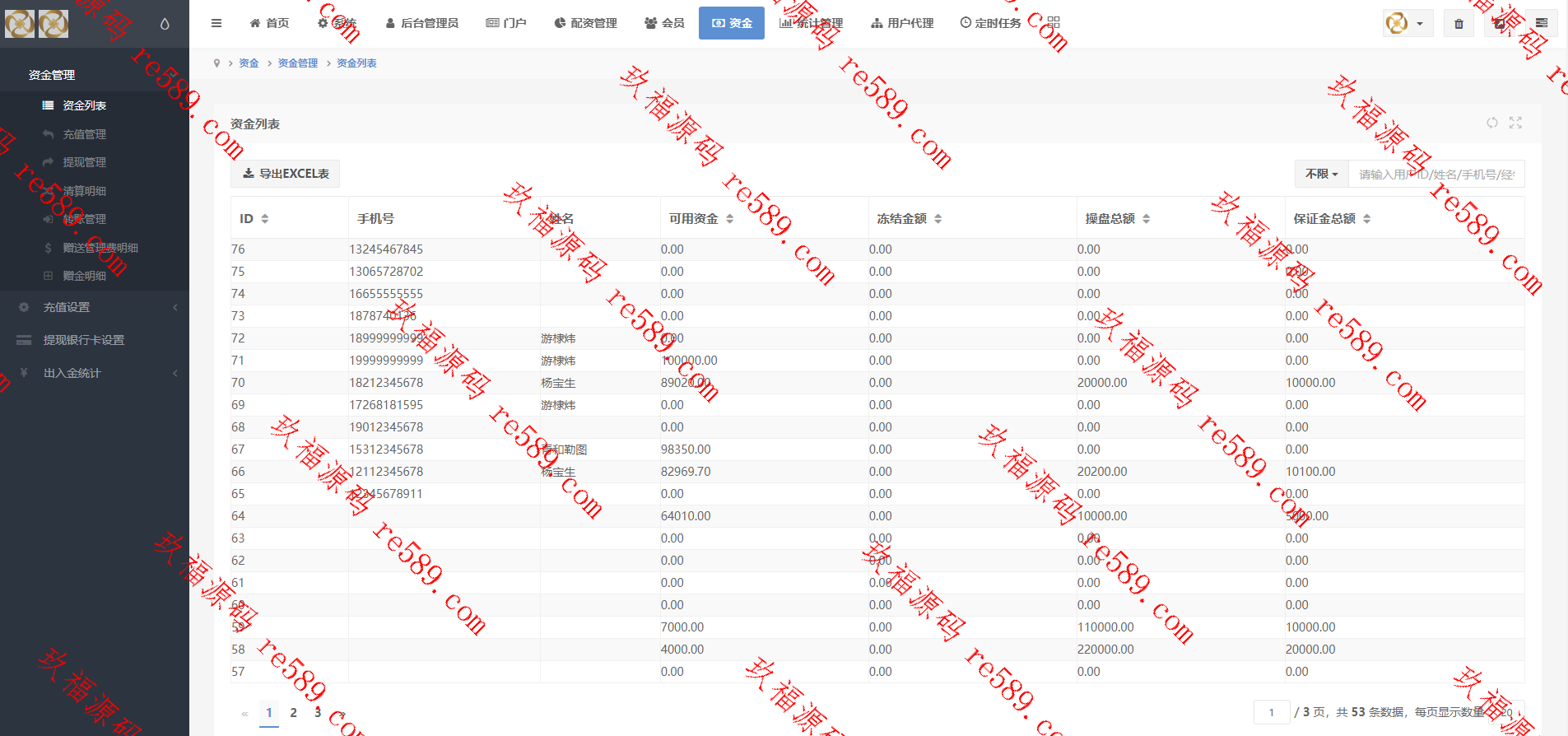Click the open-in-new-window icon in top bar

tap(1500, 24)
